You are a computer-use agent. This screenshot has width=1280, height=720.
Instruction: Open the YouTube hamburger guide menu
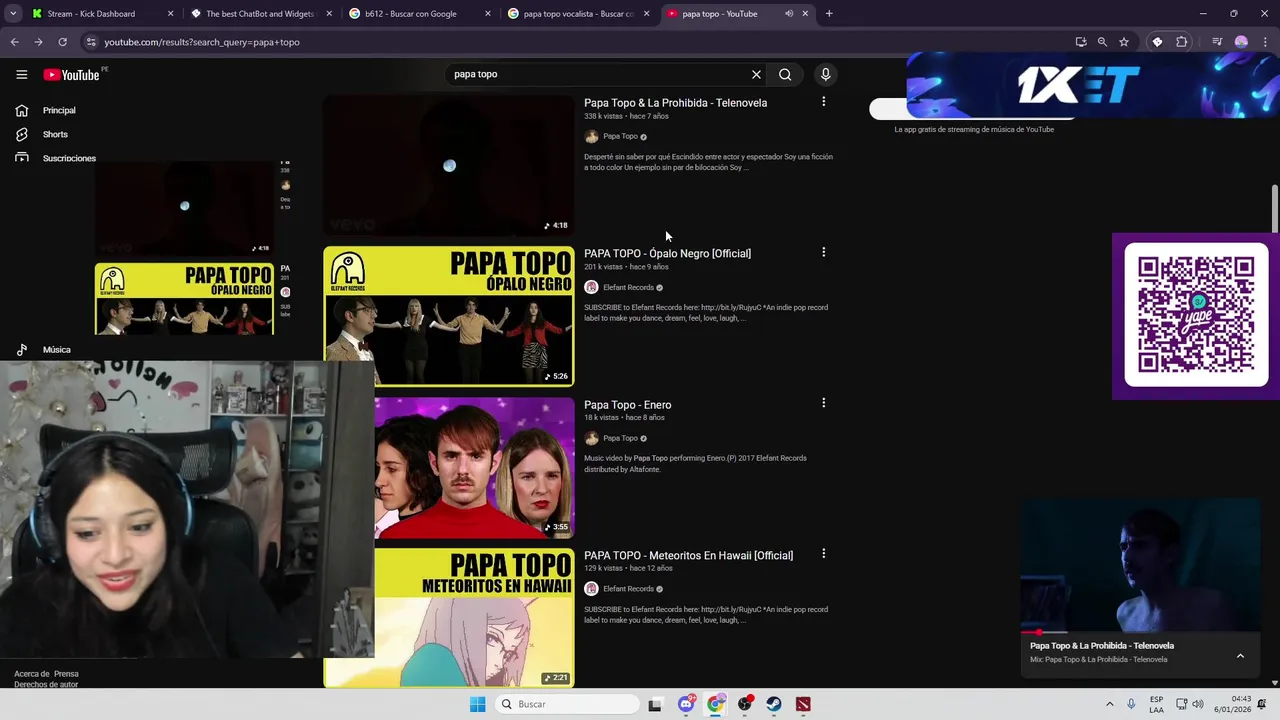click(x=21, y=74)
